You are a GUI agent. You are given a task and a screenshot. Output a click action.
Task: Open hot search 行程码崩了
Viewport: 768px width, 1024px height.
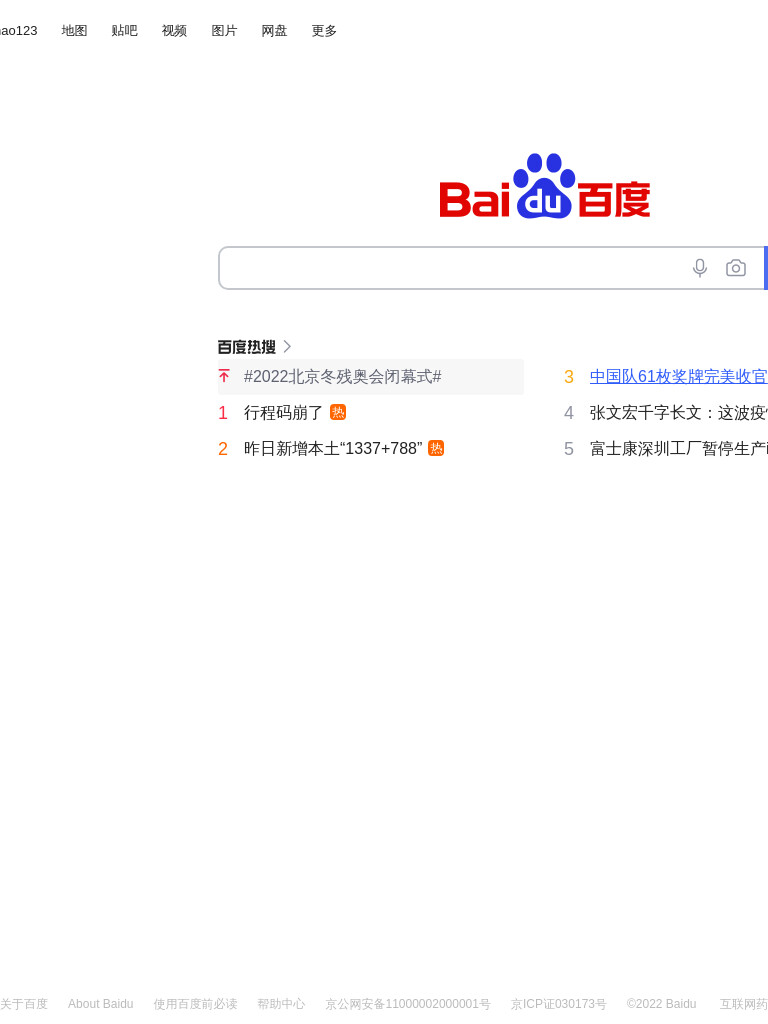click(283, 413)
